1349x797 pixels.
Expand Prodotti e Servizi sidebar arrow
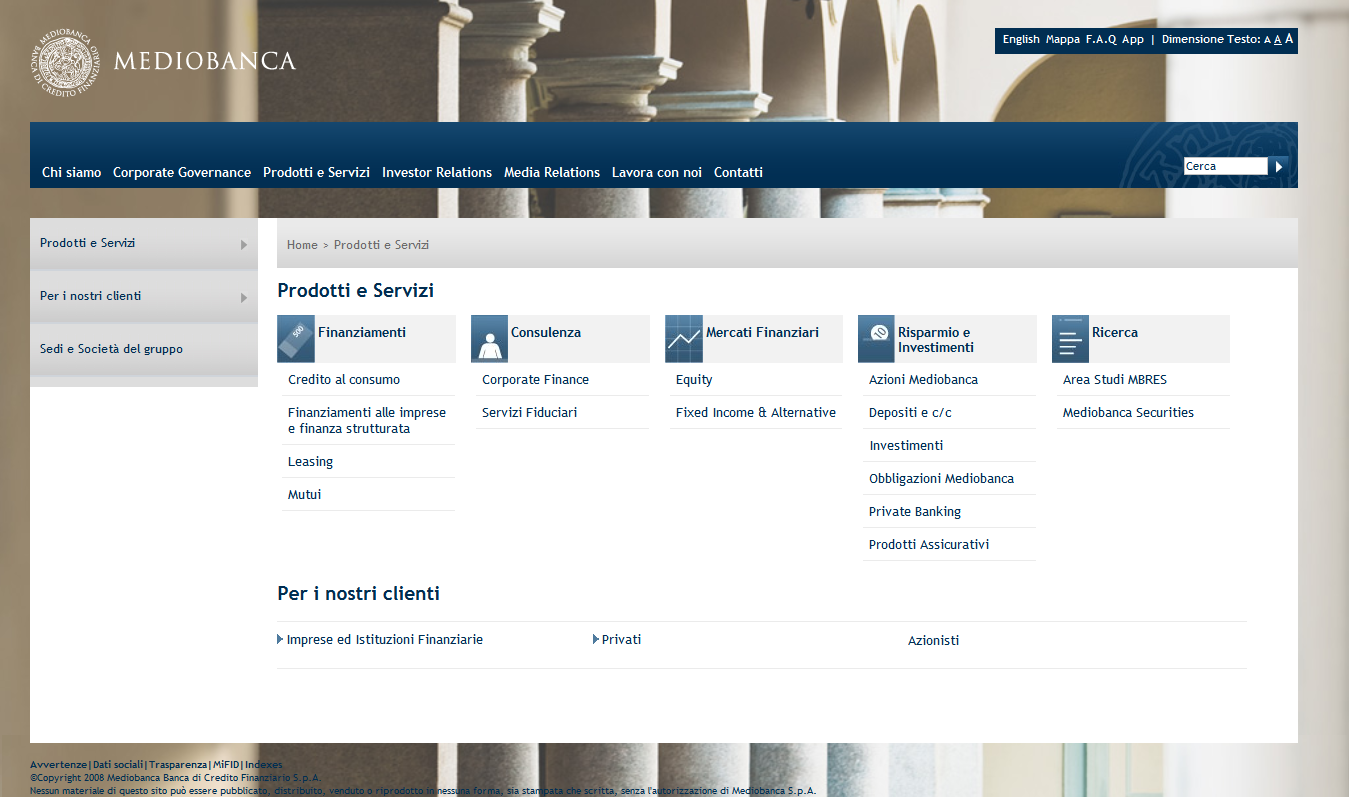click(x=244, y=244)
